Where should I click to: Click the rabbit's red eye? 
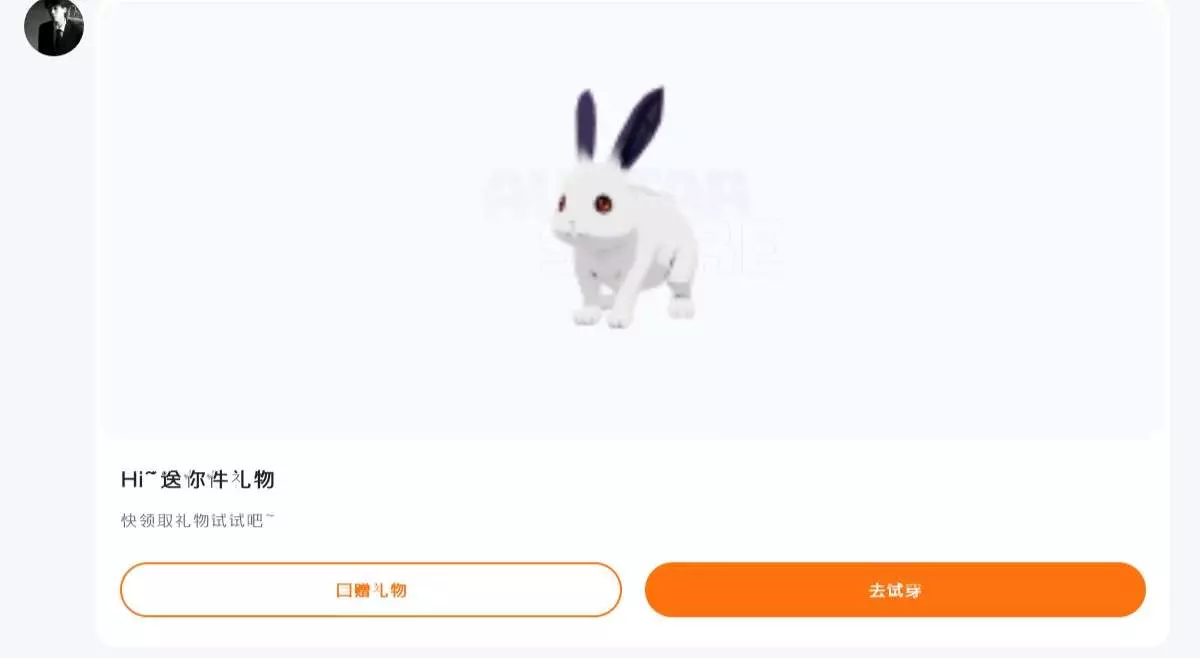[x=602, y=203]
